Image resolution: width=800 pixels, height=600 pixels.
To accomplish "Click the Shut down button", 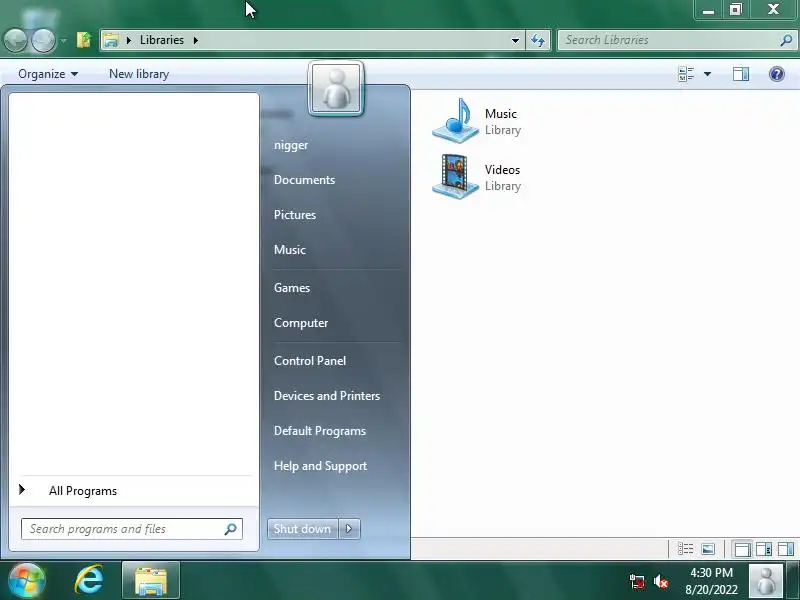I will click(x=302, y=529).
